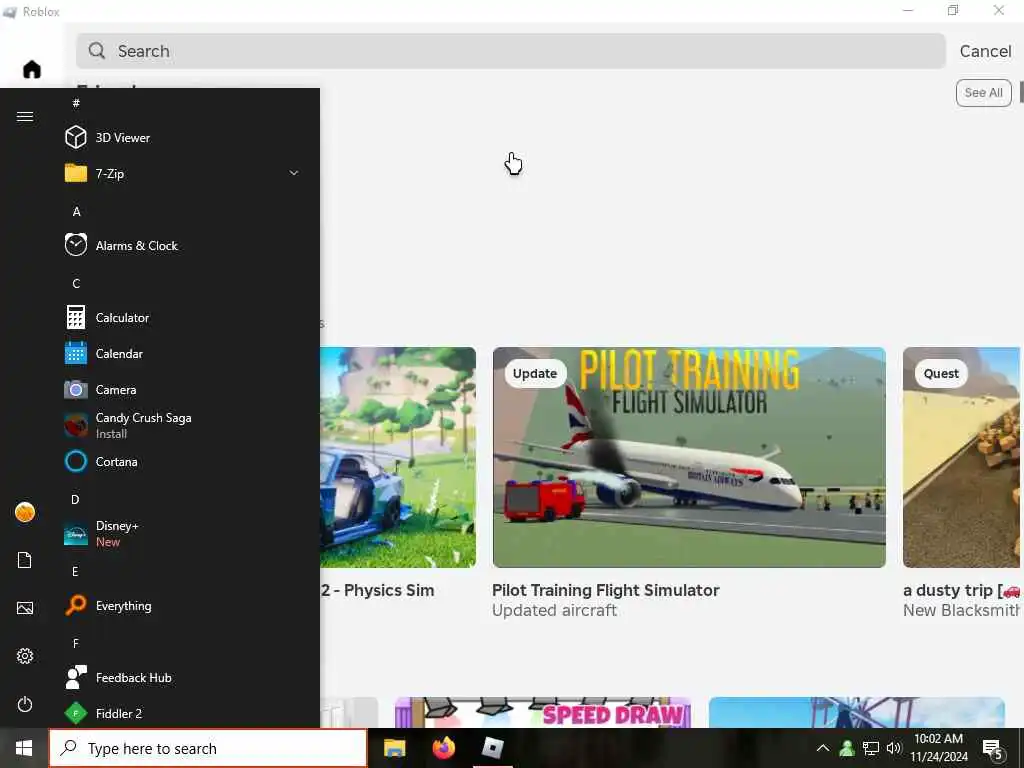Open a dusty trip game thumbnail
1024x768 pixels.
point(961,457)
